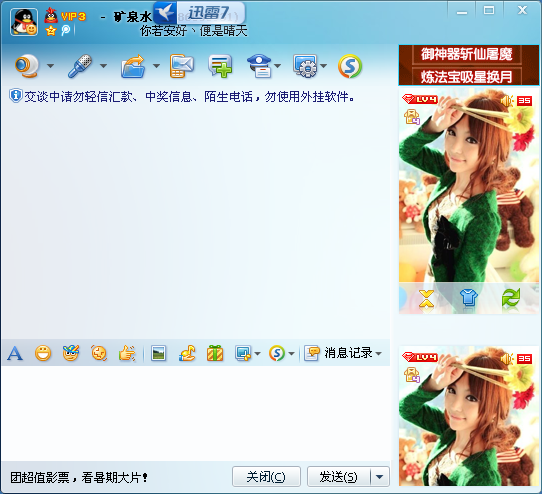This screenshot has height=494, width=542.
Task: Click the send file folder icon
Action: 133,66
